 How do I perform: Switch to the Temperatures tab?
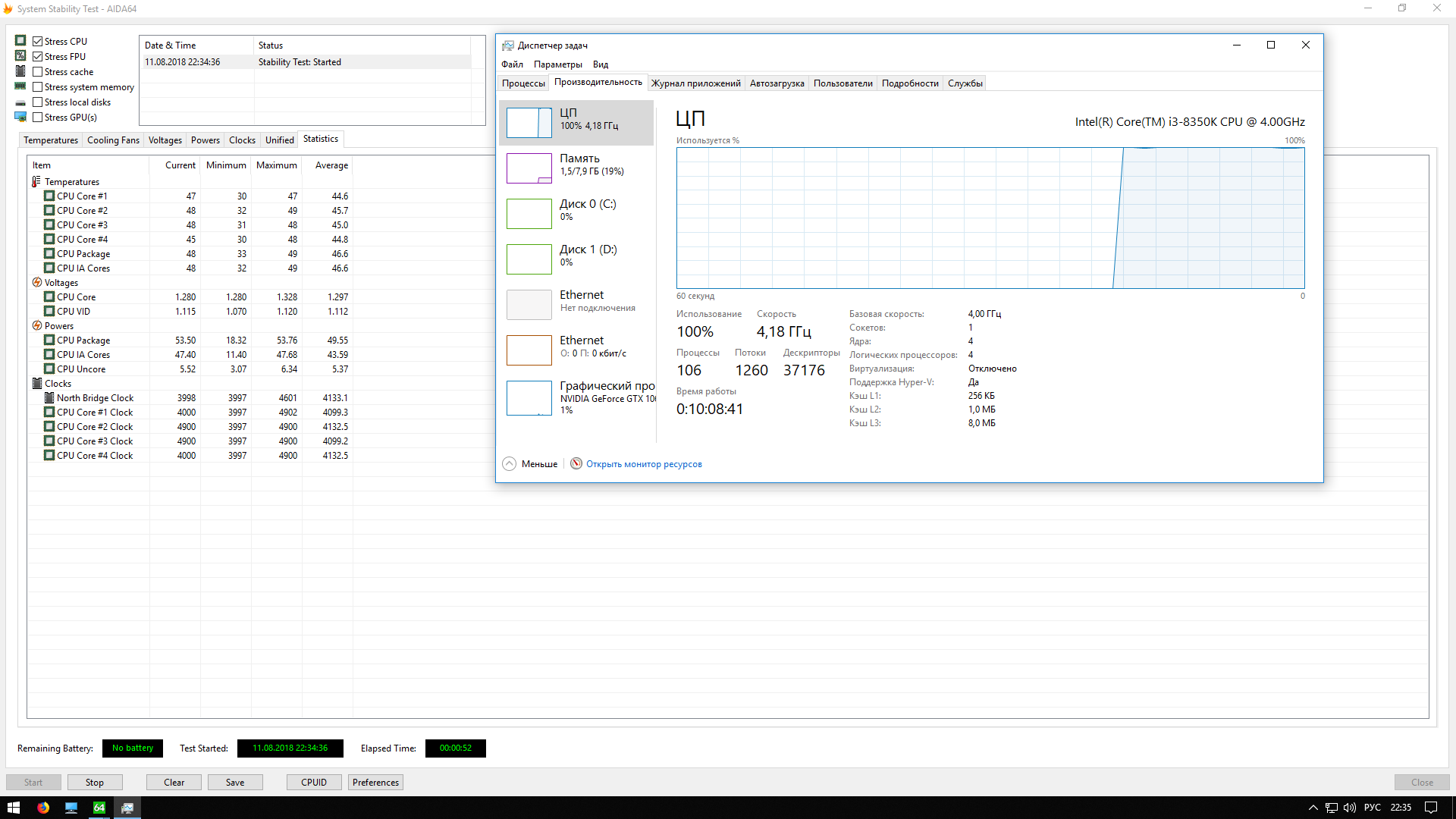click(51, 140)
